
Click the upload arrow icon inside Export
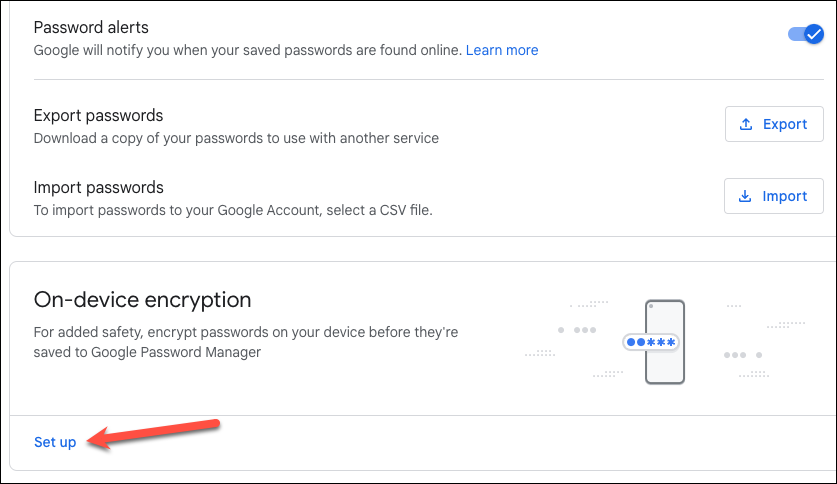(x=745, y=124)
